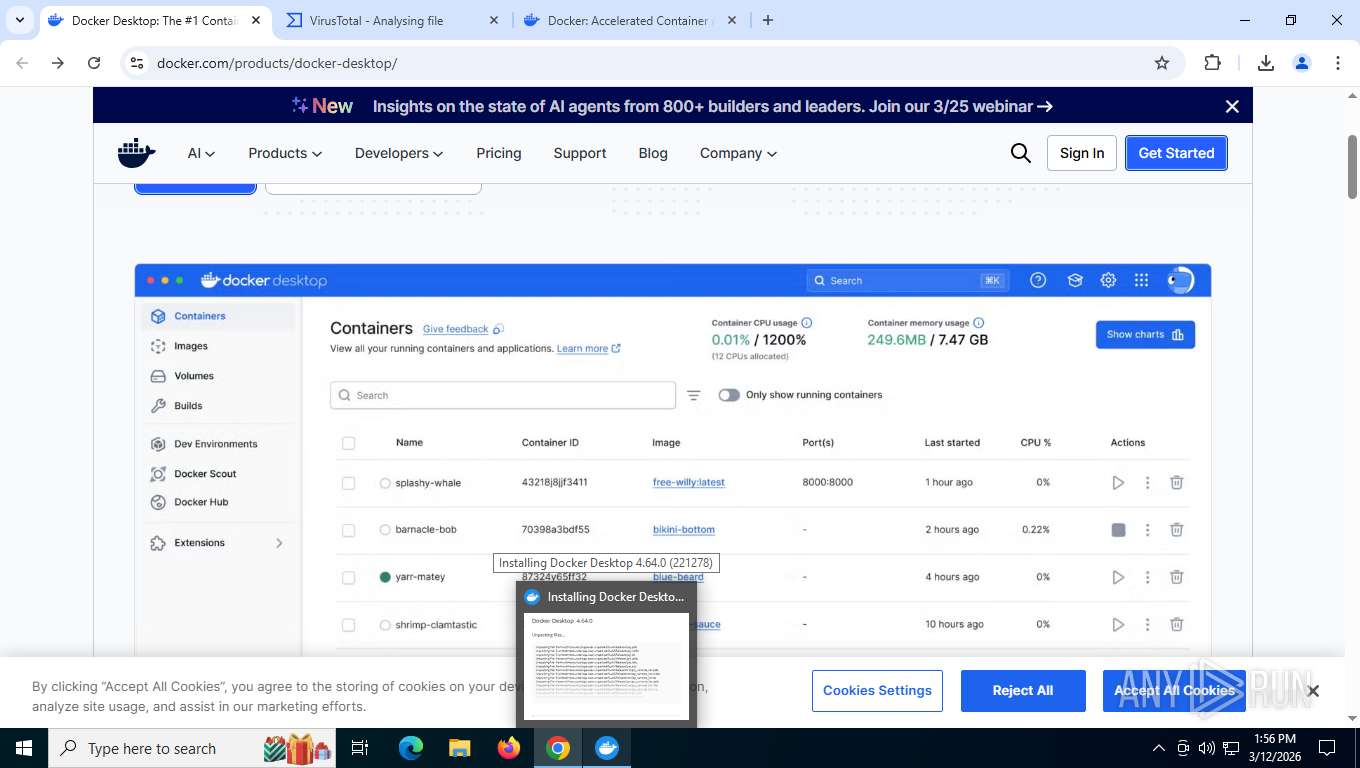Open the site search magnifier icon
The width and height of the screenshot is (1360, 768).
pyautogui.click(x=1020, y=153)
